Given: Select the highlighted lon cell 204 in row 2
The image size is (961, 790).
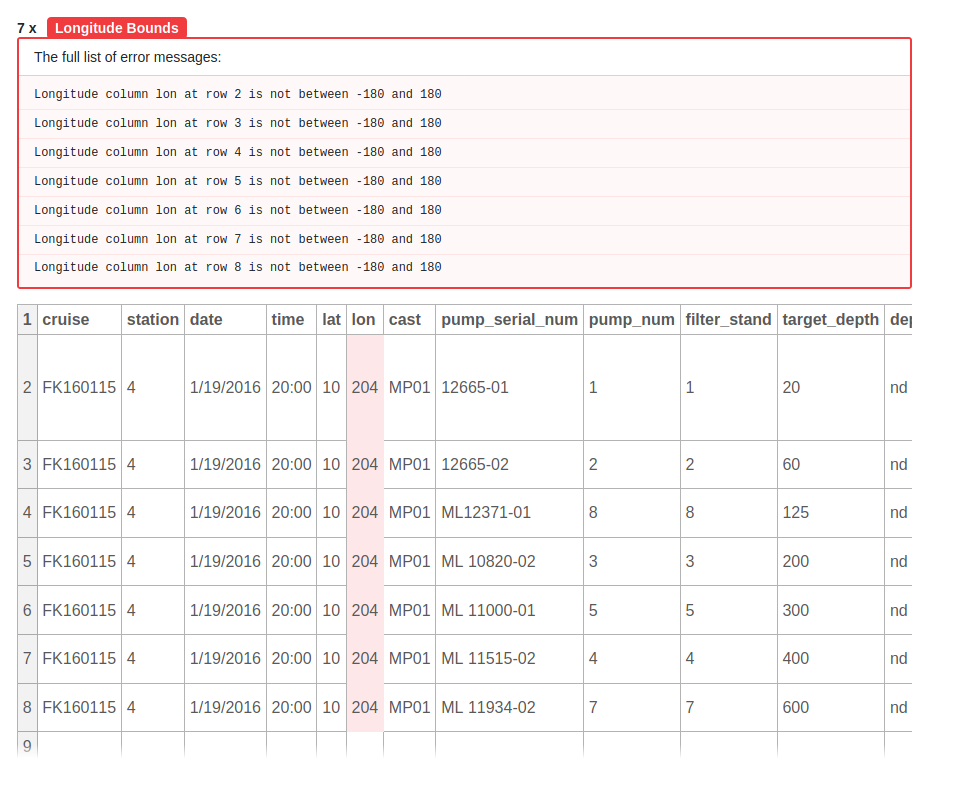Looking at the screenshot, I should click(365, 387).
